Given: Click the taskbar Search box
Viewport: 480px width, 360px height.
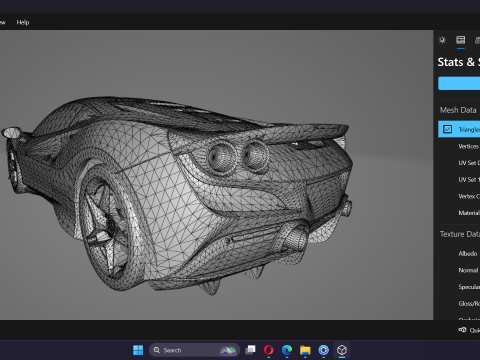Looking at the screenshot, I should pos(194,350).
